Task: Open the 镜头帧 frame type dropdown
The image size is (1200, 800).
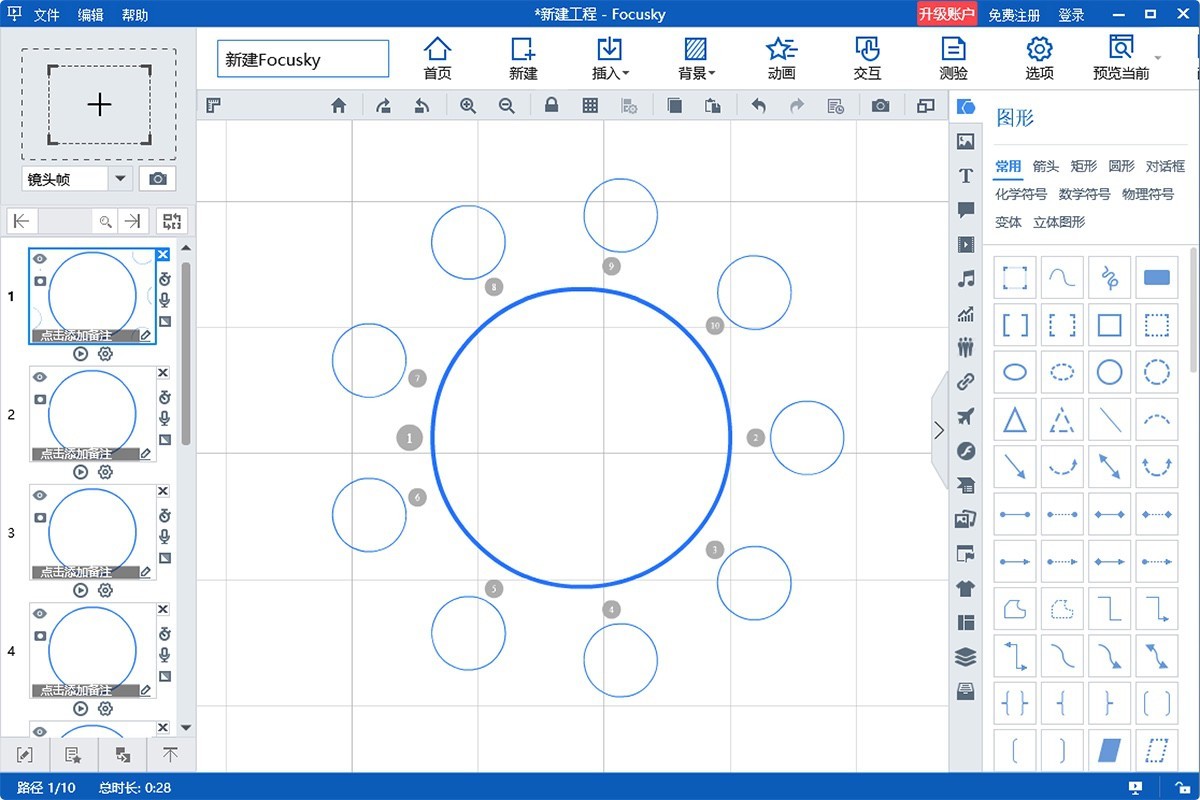Action: (120, 178)
